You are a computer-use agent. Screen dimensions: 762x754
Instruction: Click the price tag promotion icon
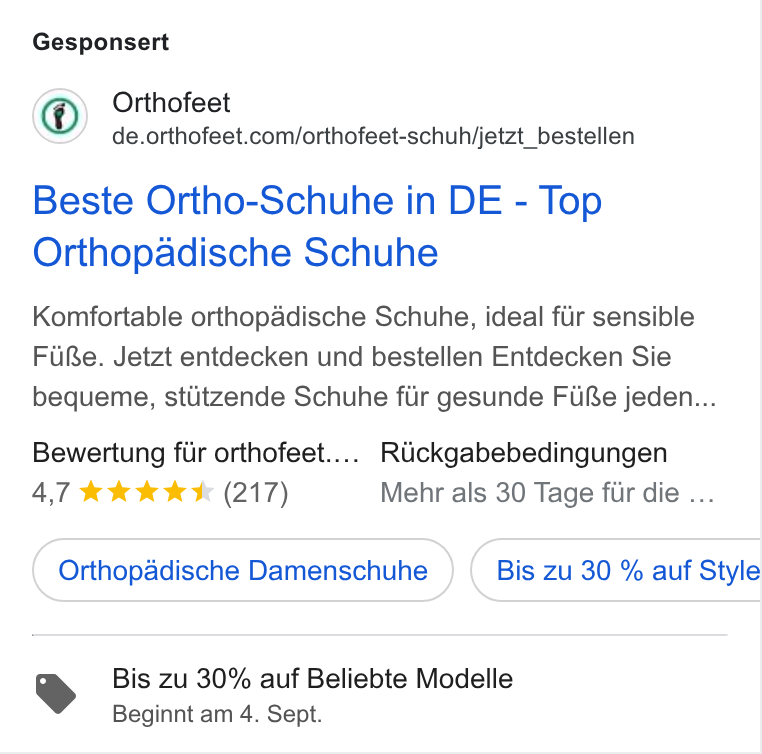[56, 694]
